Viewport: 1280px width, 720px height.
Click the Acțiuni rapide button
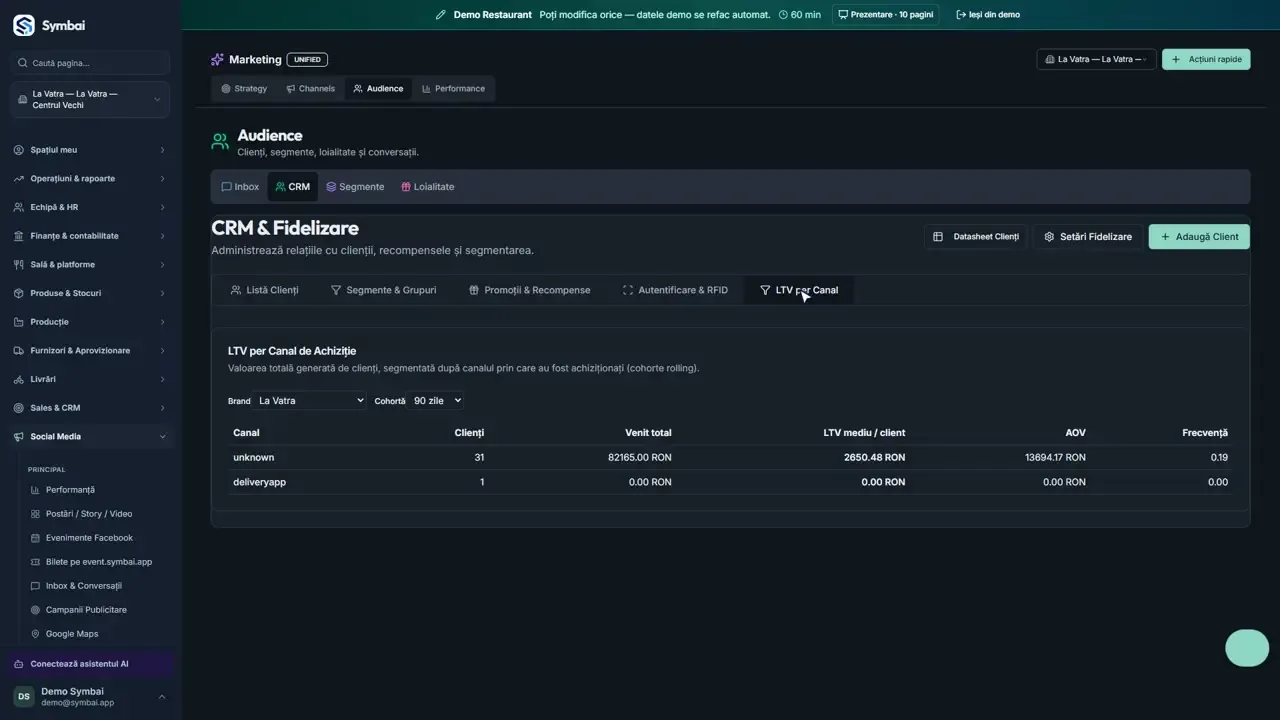pos(1206,59)
